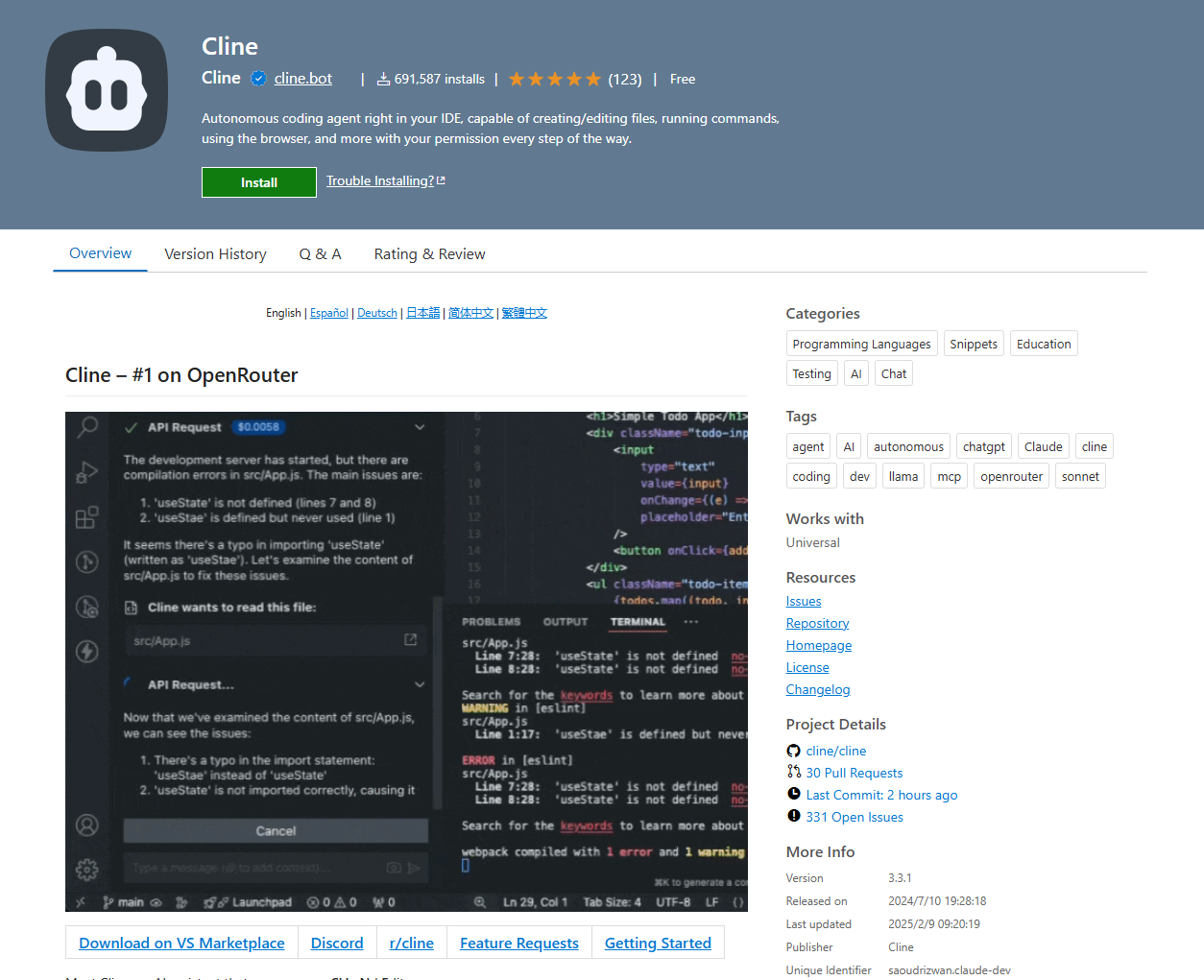Image resolution: width=1204 pixels, height=980 pixels.
Task: Collapse the first API Request chevron
Action: coord(420,427)
